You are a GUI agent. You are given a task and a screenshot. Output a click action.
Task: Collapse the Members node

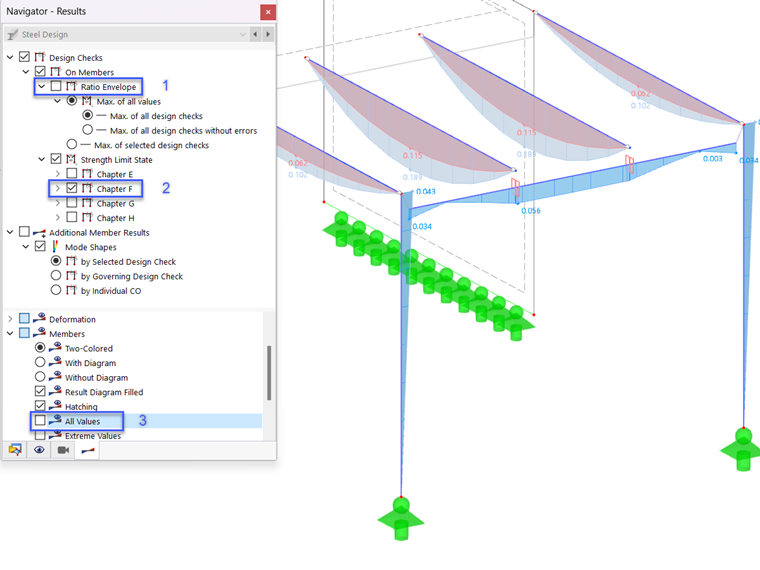pos(10,333)
